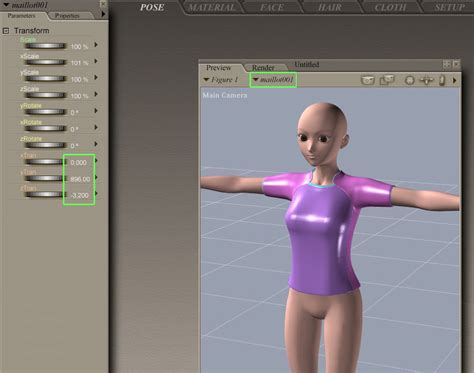This screenshot has height=373, width=474.
Task: Click the yTran dial slider
Action: point(45,178)
